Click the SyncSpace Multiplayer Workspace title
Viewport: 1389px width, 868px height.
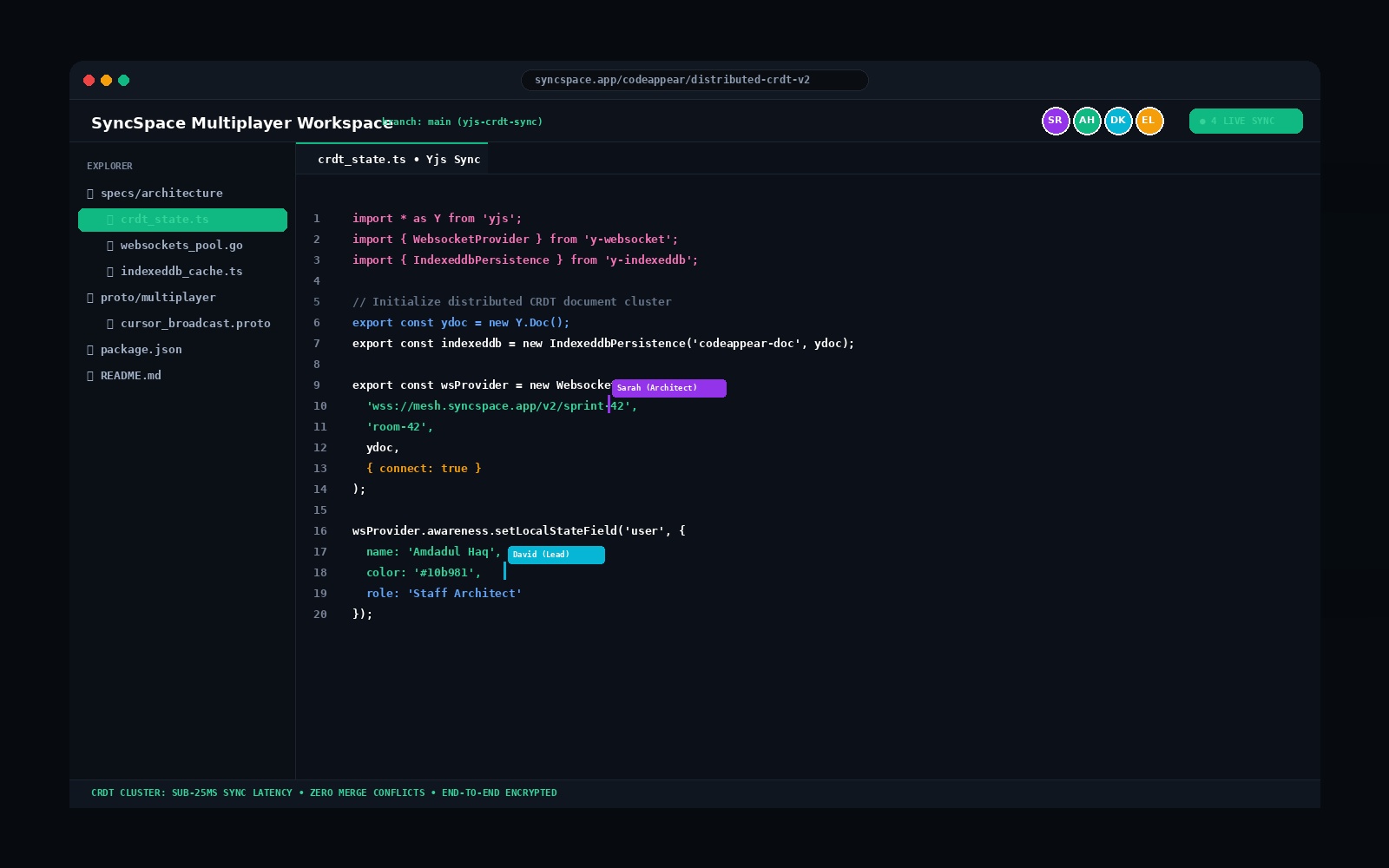[241, 122]
